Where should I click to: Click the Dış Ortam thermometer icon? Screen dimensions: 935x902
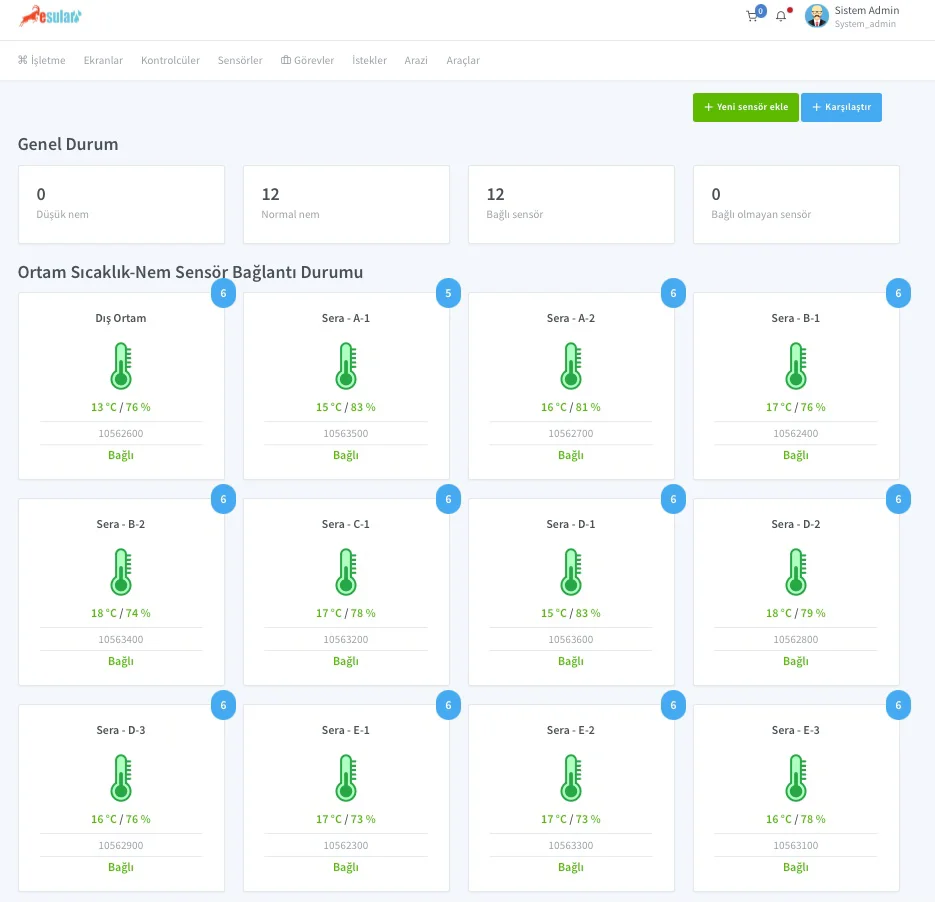click(121, 365)
